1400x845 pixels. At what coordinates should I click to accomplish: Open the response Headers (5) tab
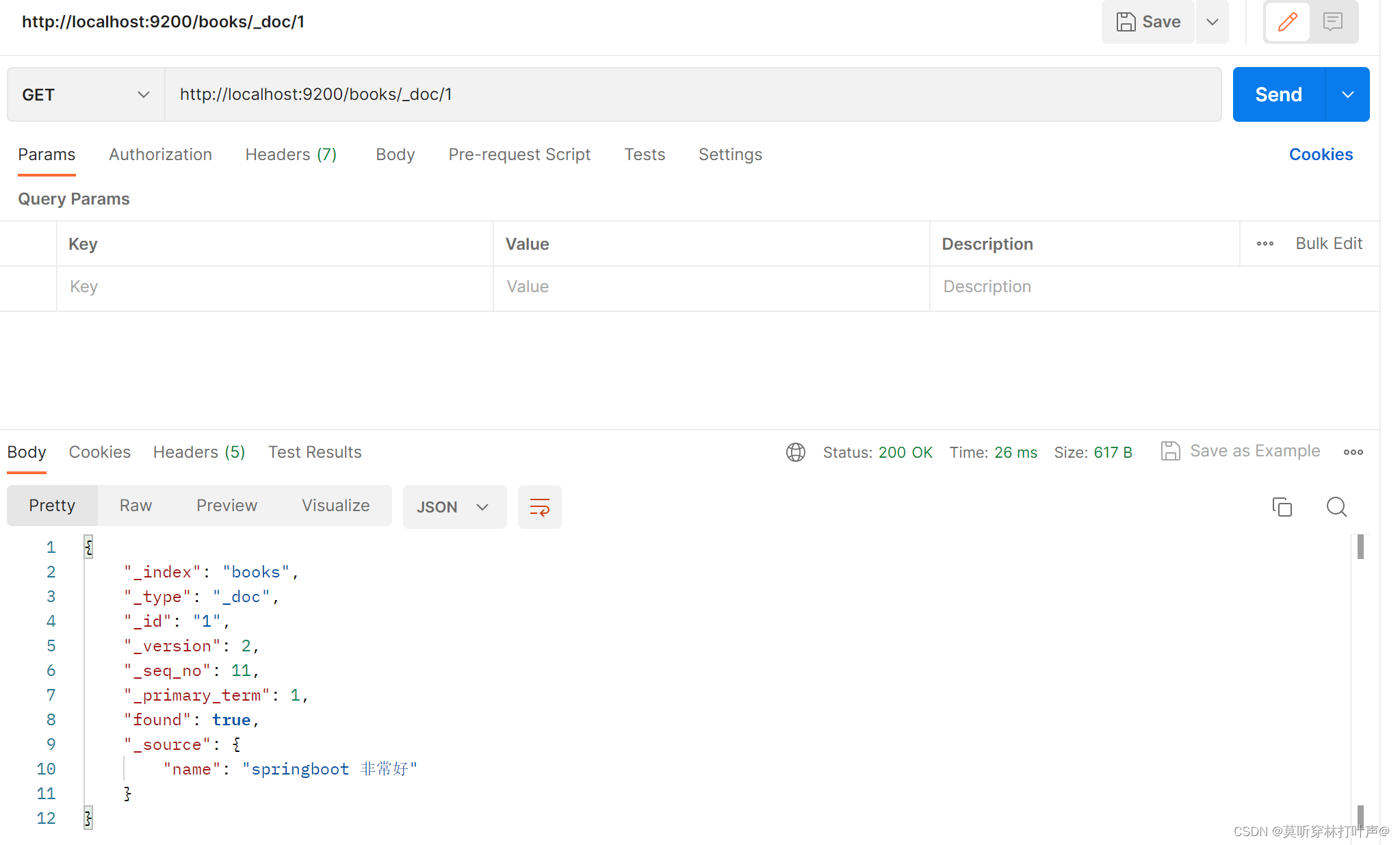tap(199, 452)
